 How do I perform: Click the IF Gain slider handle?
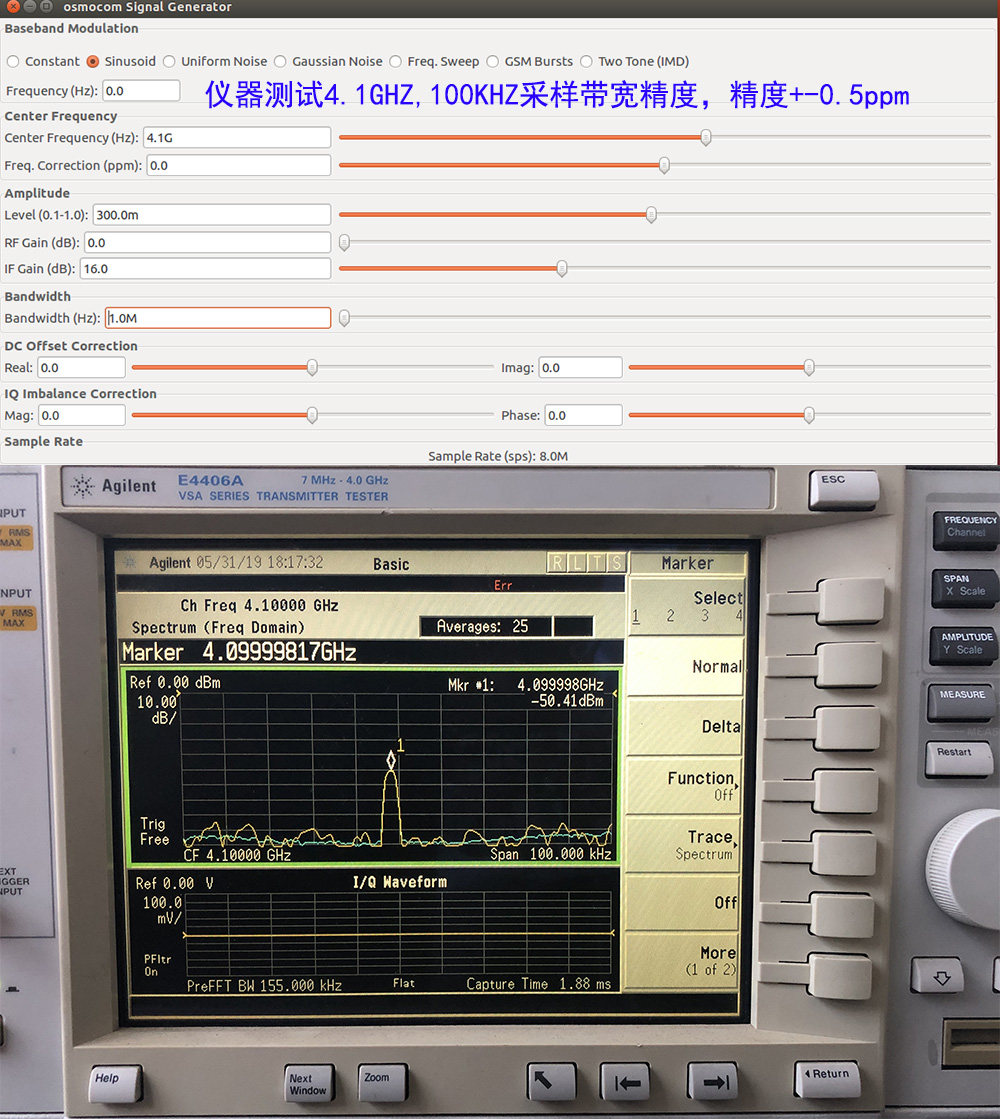click(x=562, y=268)
